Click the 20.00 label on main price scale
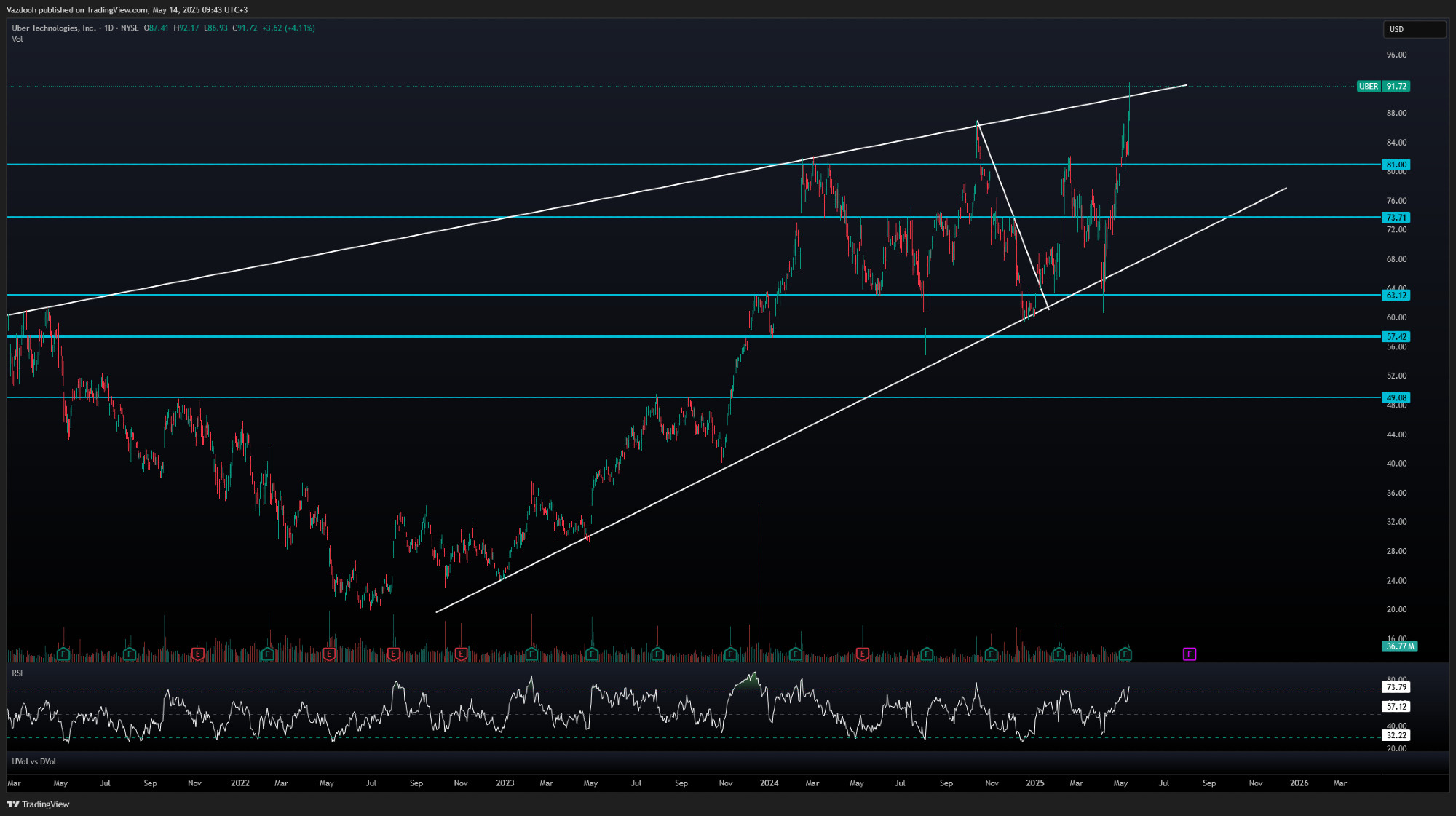Viewport: 1456px width, 816px height. pyautogui.click(x=1396, y=610)
